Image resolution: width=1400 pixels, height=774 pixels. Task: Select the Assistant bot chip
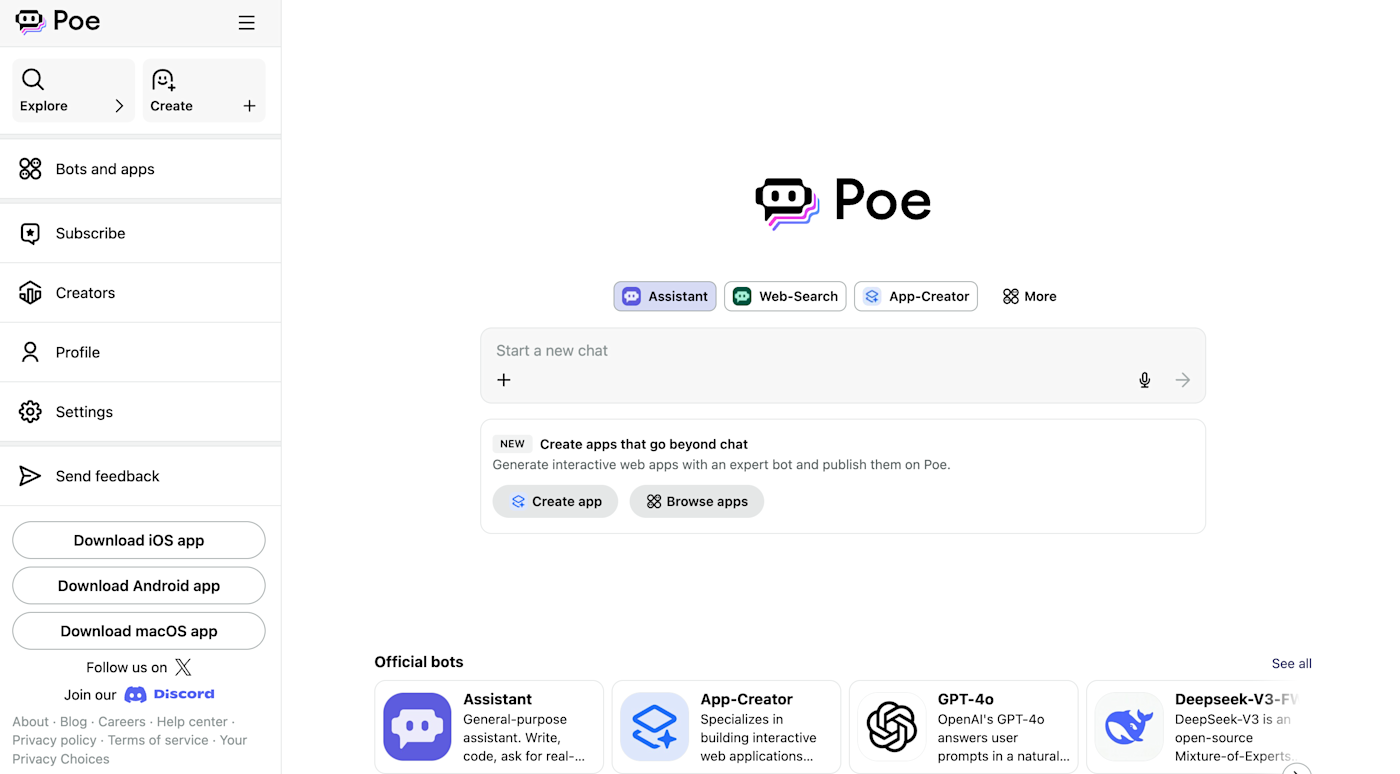click(665, 296)
